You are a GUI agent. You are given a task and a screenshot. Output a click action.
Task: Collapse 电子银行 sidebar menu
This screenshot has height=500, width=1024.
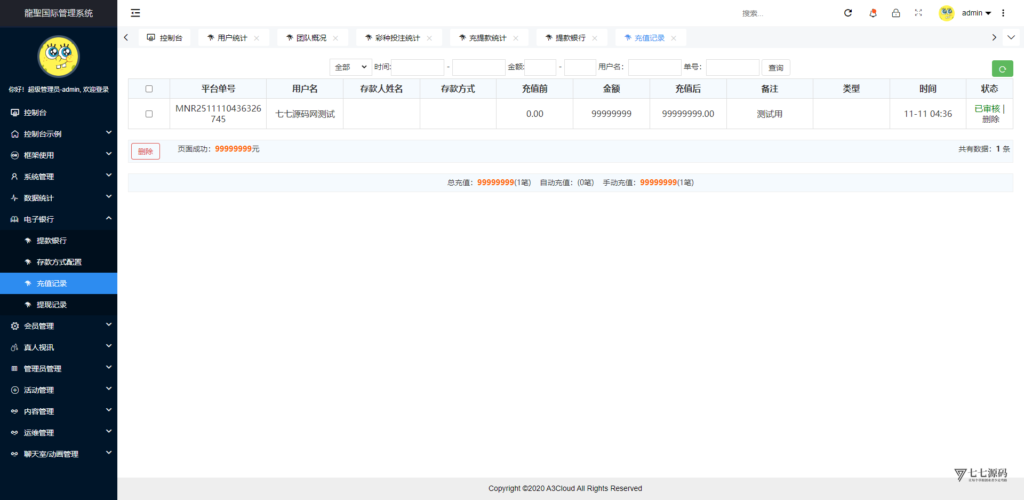coord(59,219)
